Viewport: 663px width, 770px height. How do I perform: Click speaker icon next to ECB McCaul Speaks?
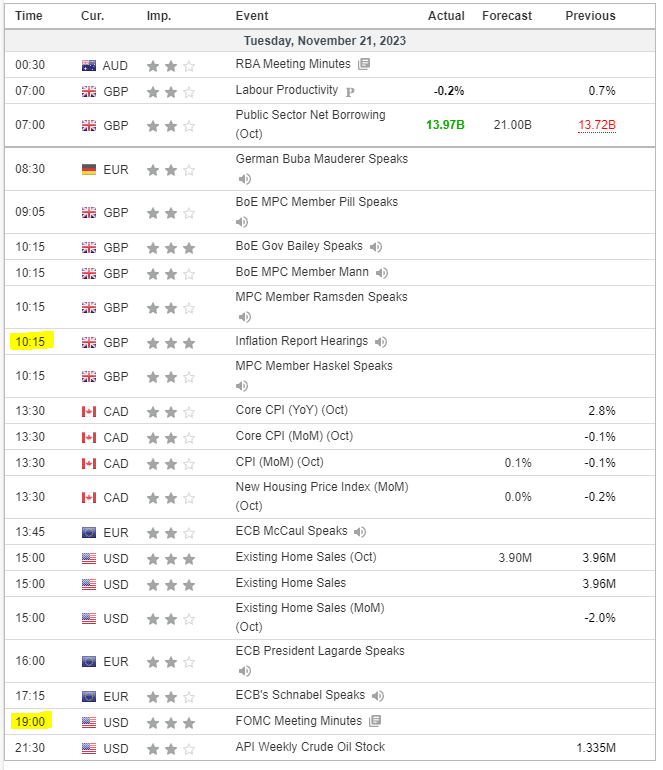tap(360, 532)
